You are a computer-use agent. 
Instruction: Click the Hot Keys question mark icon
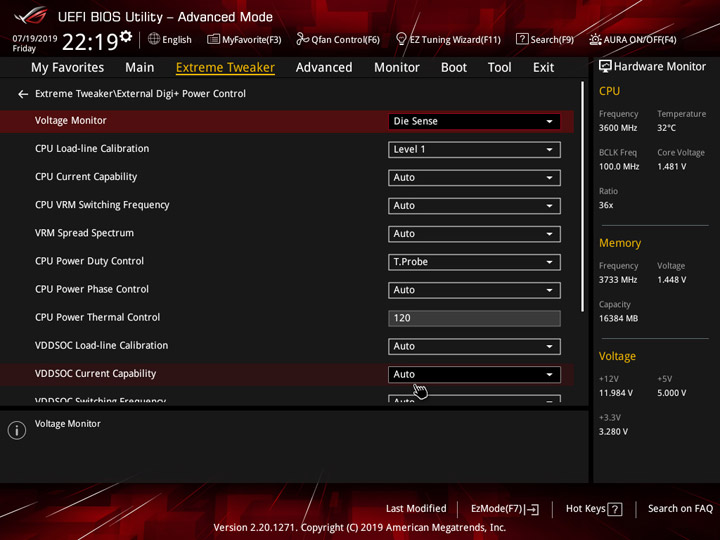point(614,509)
